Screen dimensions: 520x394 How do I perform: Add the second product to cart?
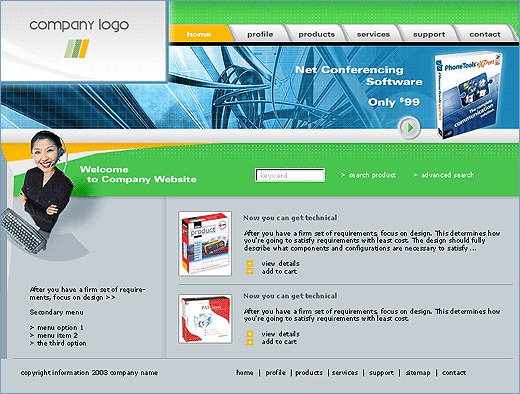pyautogui.click(x=279, y=342)
